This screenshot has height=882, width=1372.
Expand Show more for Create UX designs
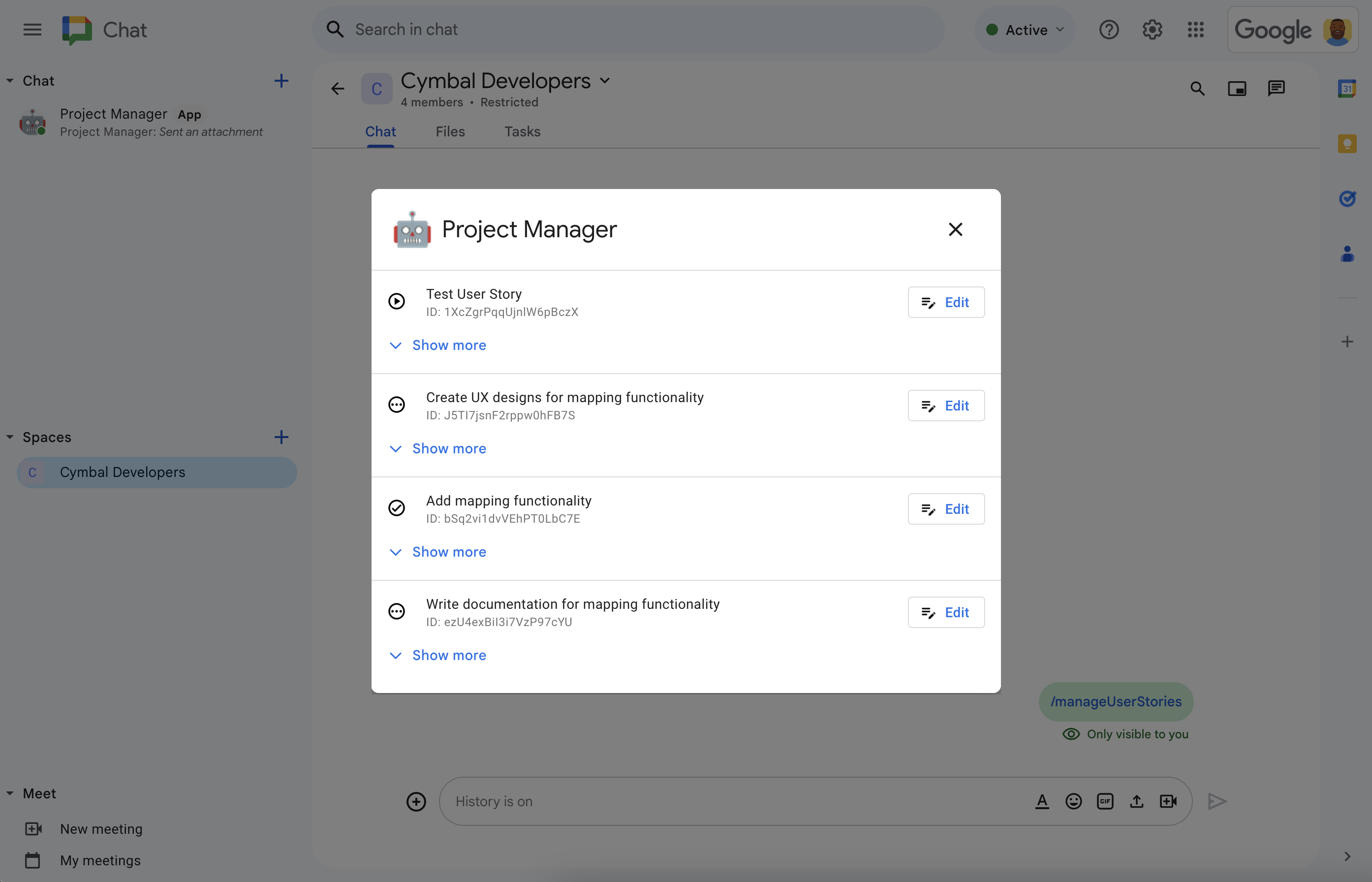449,448
